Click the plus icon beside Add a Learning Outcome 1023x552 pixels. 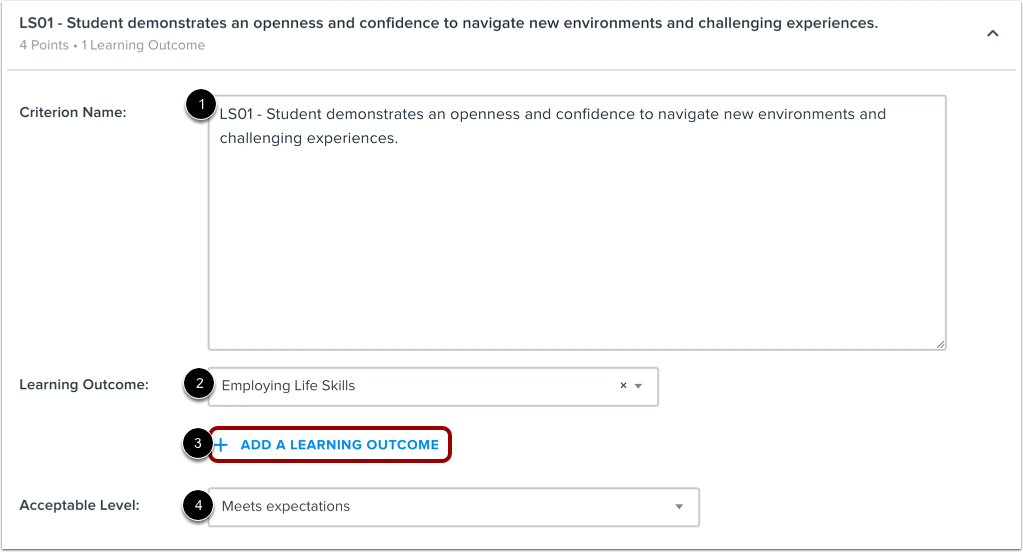point(222,445)
